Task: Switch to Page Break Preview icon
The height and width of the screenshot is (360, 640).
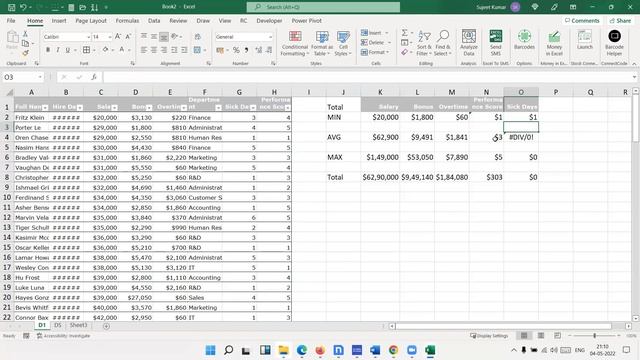Action: click(x=557, y=336)
